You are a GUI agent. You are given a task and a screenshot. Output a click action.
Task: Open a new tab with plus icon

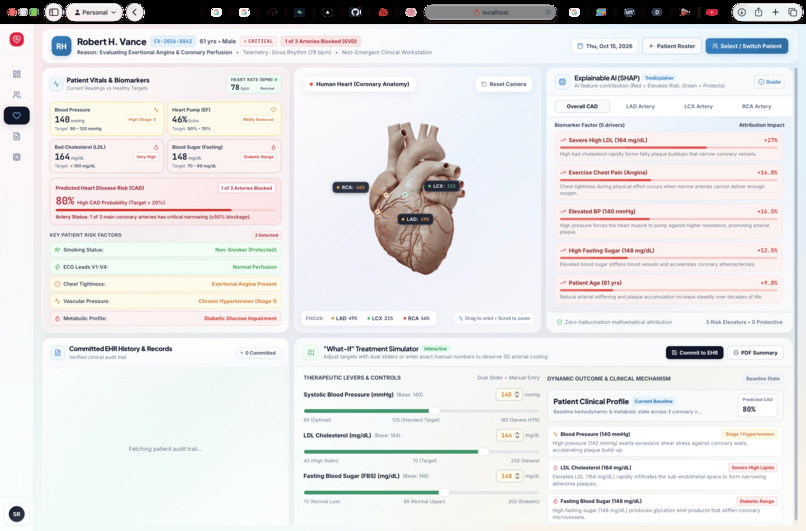pos(775,12)
